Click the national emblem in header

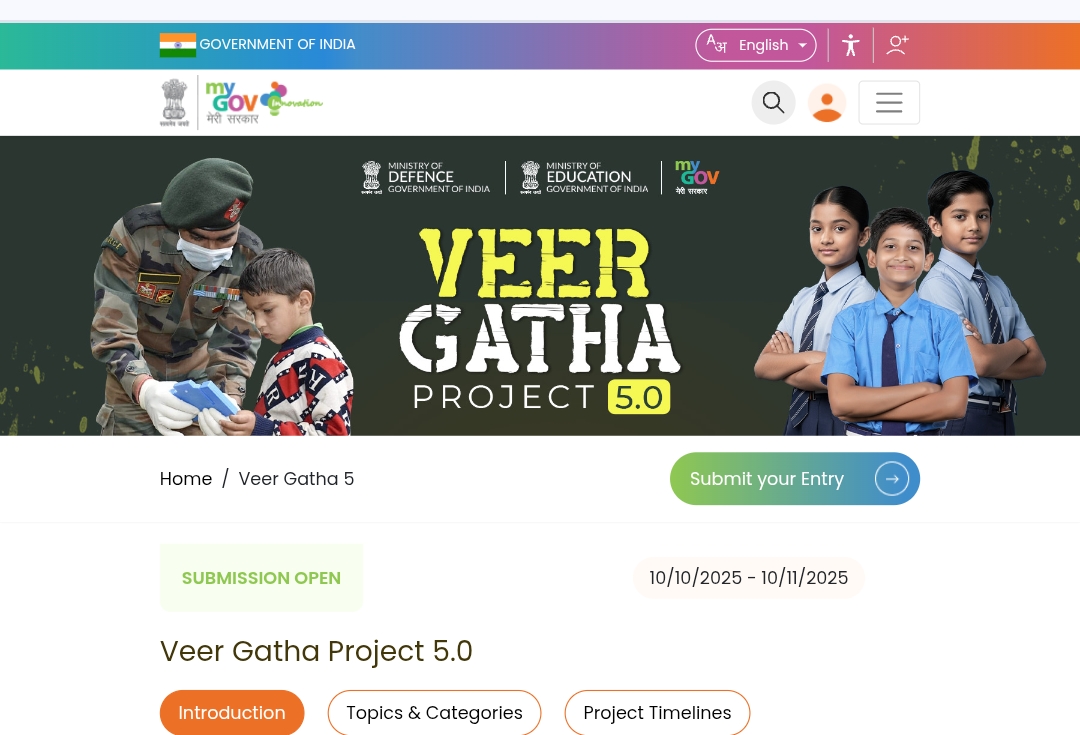coord(174,103)
